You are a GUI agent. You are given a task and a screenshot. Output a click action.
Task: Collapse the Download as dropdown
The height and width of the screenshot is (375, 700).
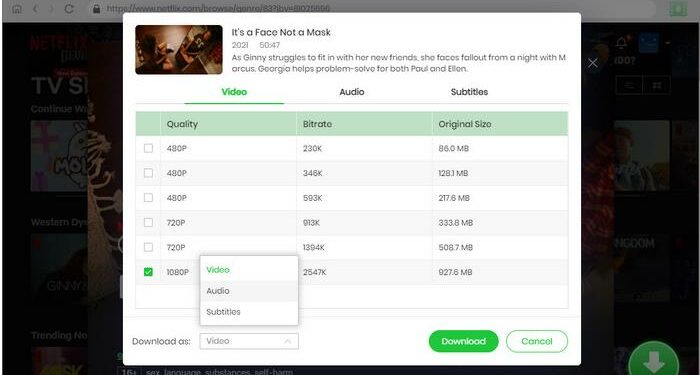point(249,341)
